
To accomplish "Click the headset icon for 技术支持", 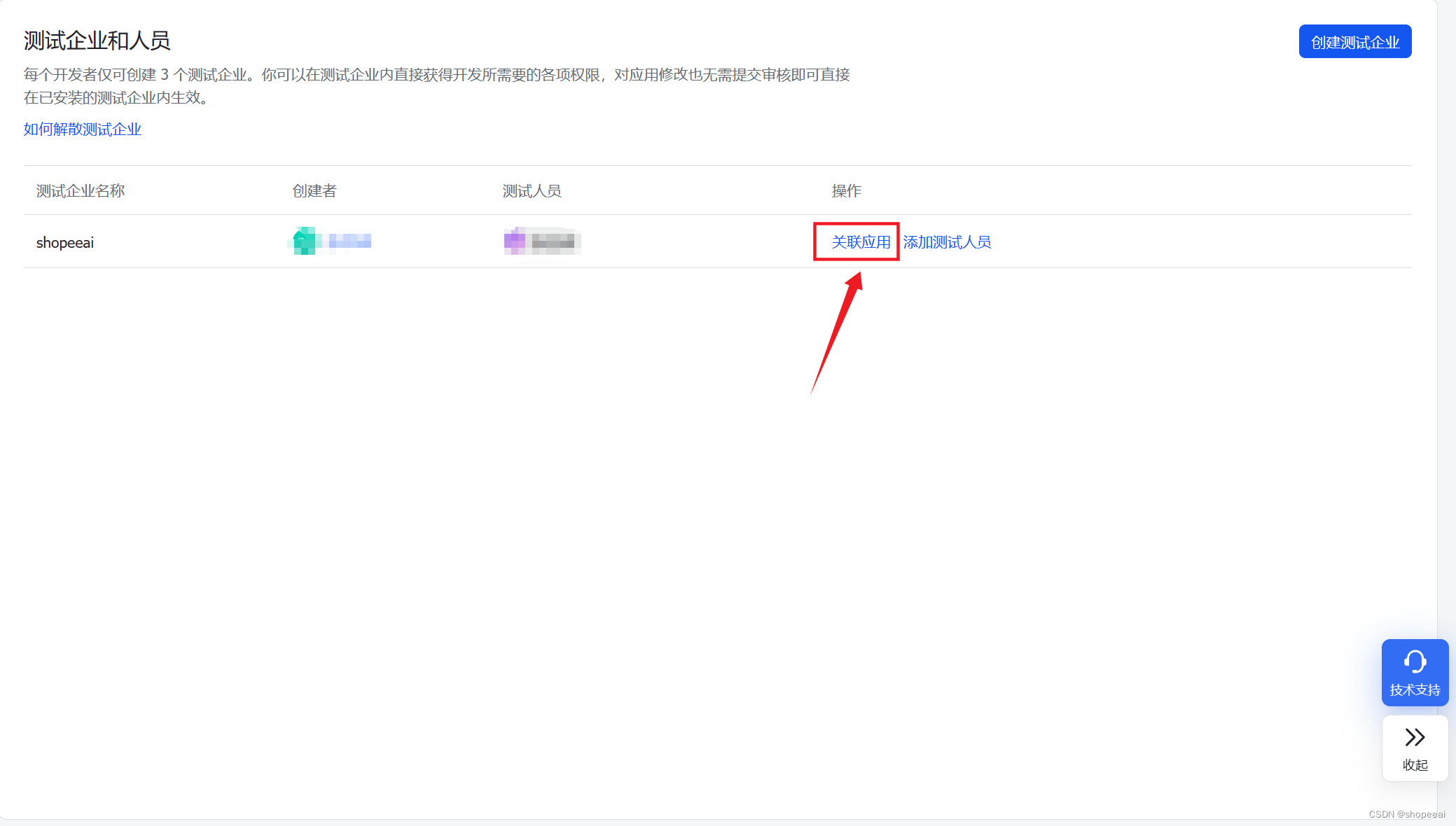I will point(1415,661).
